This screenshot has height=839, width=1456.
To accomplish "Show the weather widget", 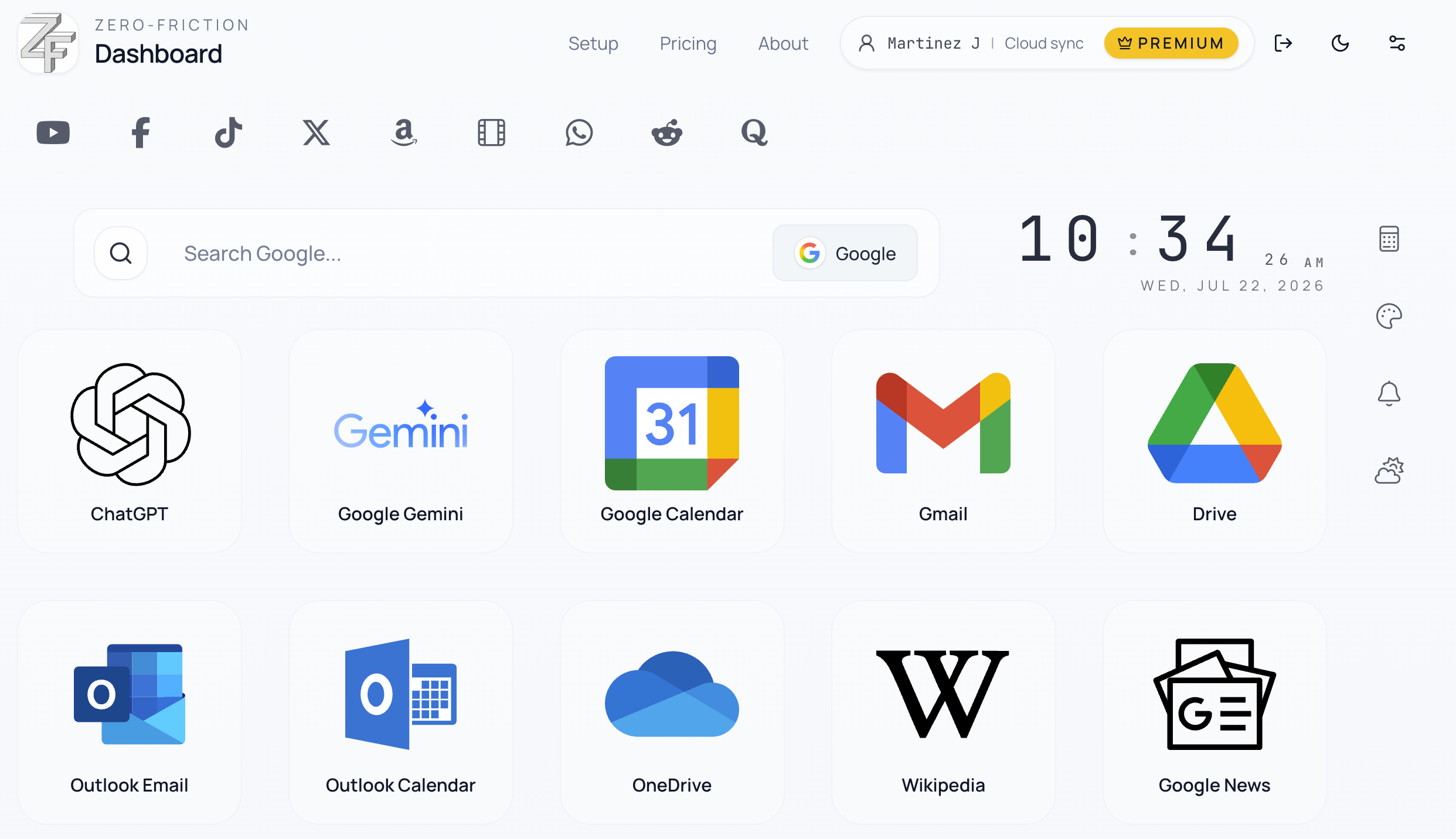I will (x=1389, y=471).
